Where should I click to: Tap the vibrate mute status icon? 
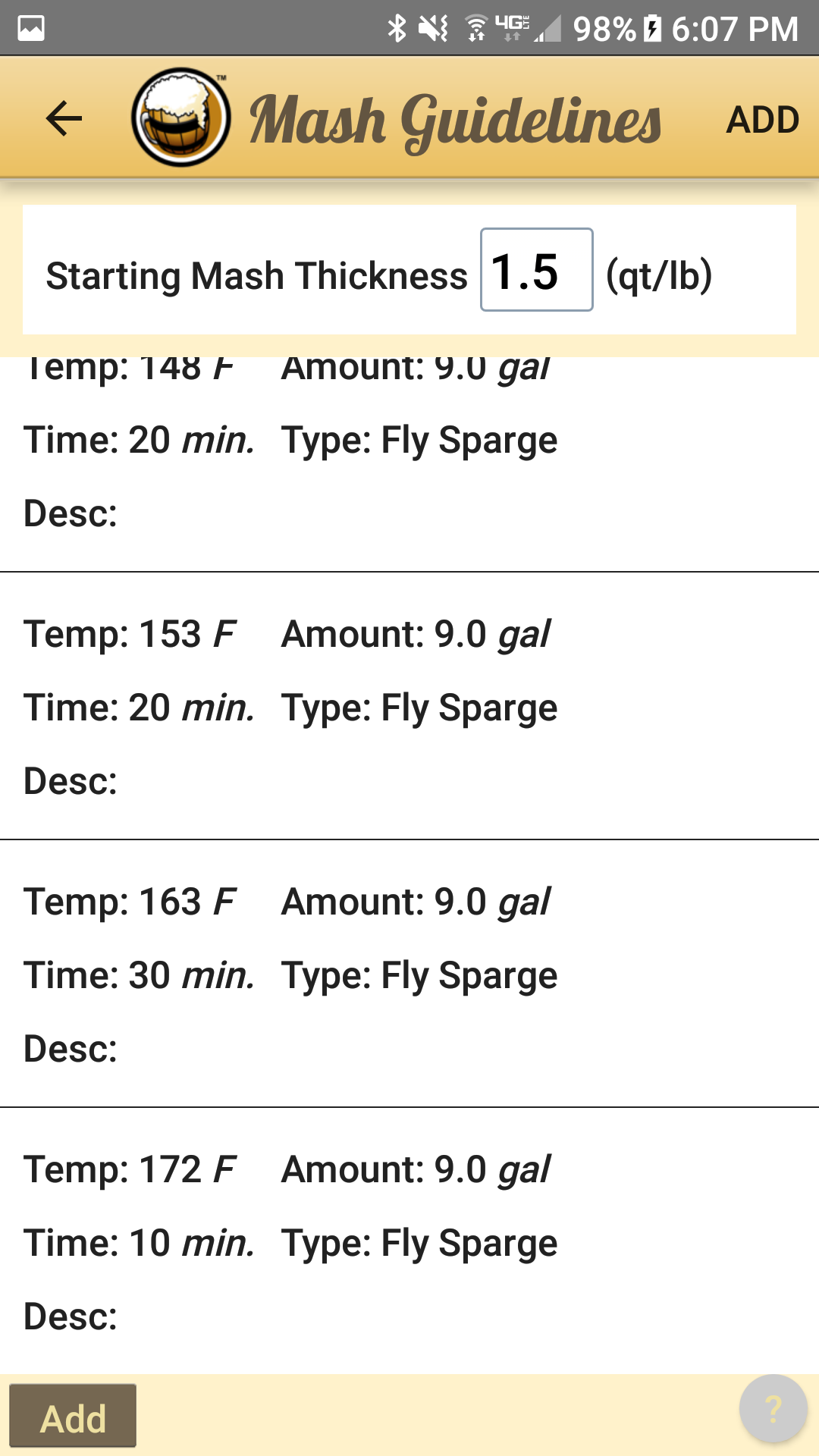click(434, 29)
